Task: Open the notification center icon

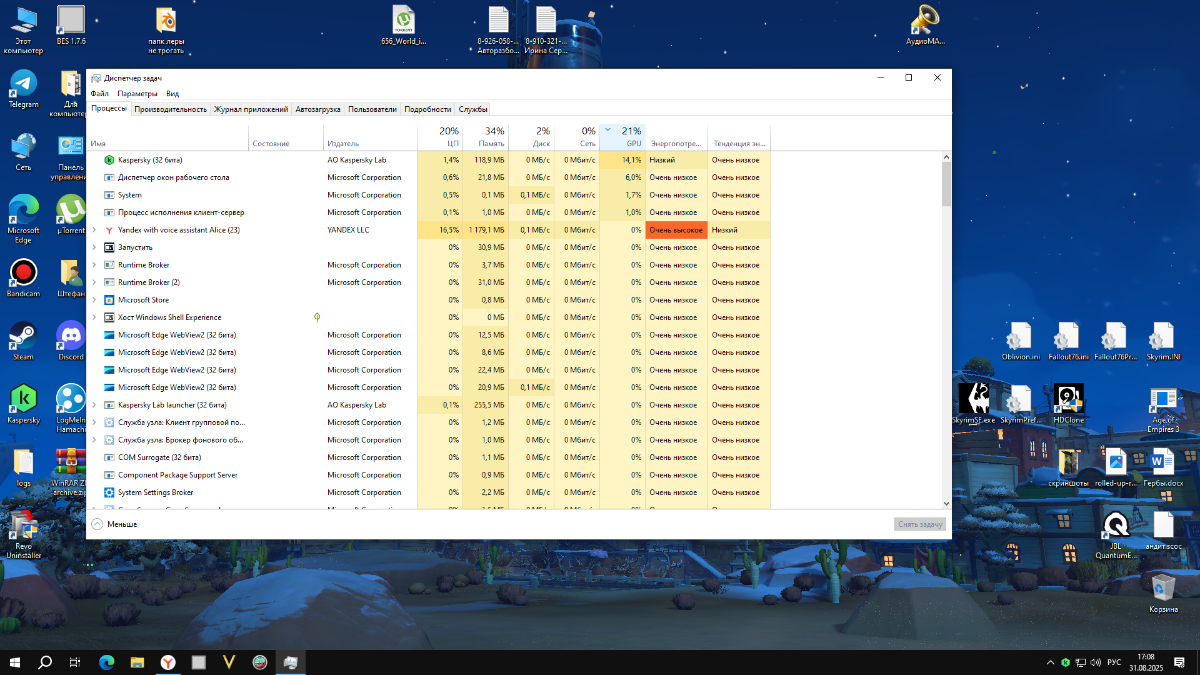Action: click(x=1182, y=662)
